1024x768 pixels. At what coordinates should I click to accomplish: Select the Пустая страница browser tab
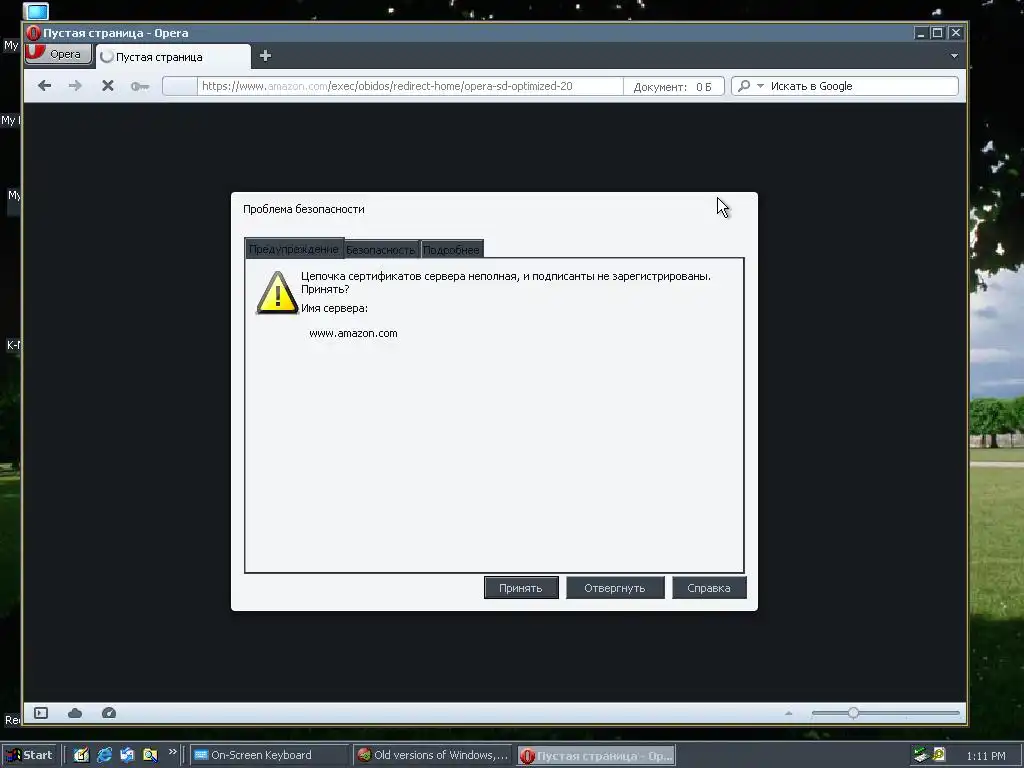tap(173, 57)
